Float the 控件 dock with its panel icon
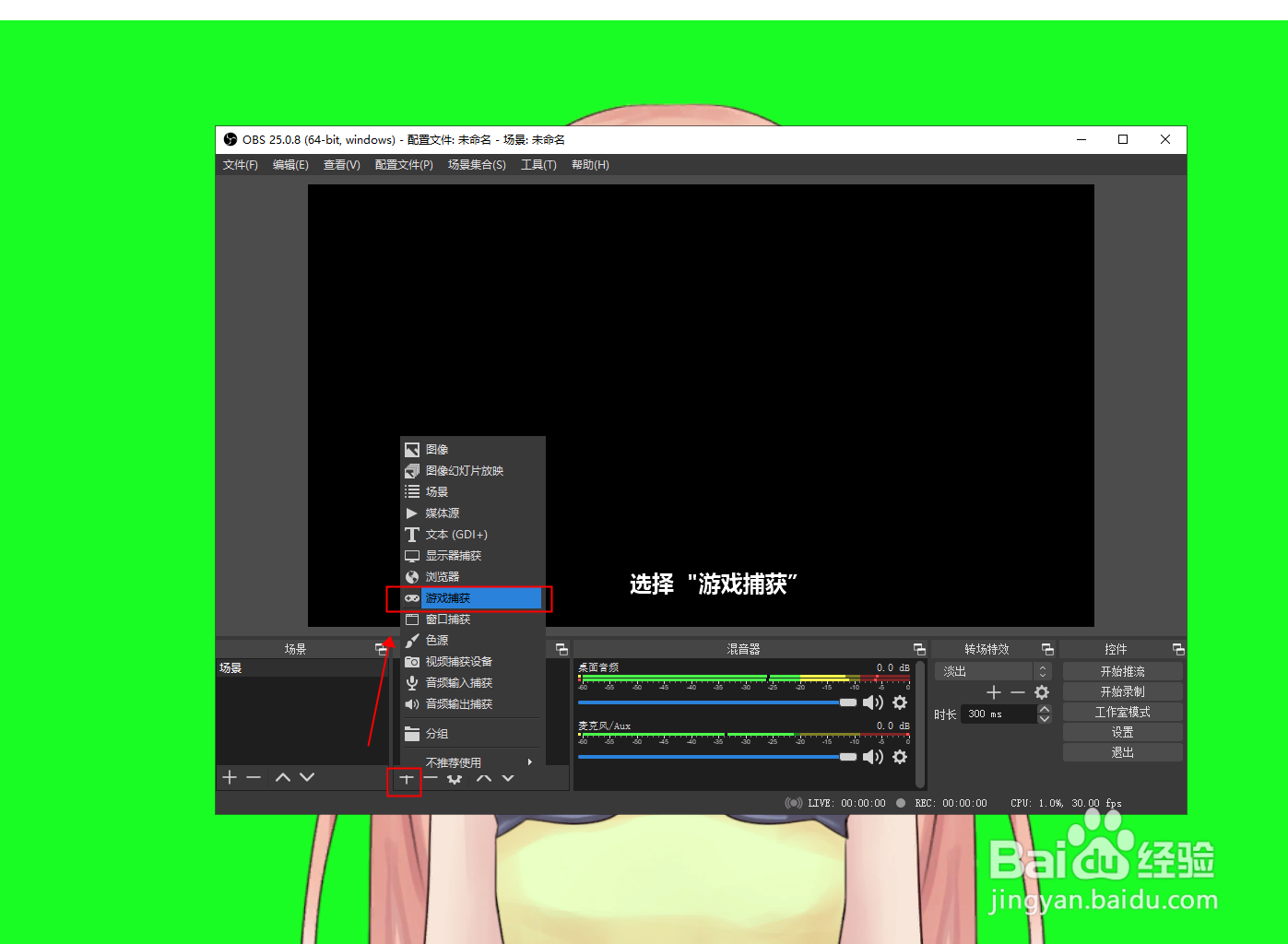The width and height of the screenshot is (1288, 944). point(1178,650)
